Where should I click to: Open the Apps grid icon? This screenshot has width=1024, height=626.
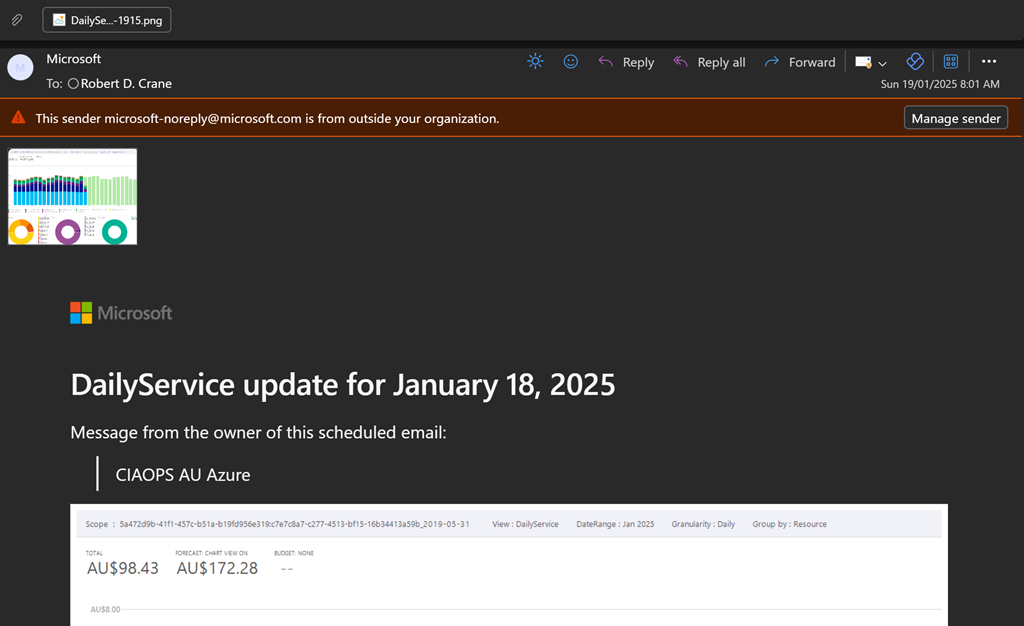[951, 62]
